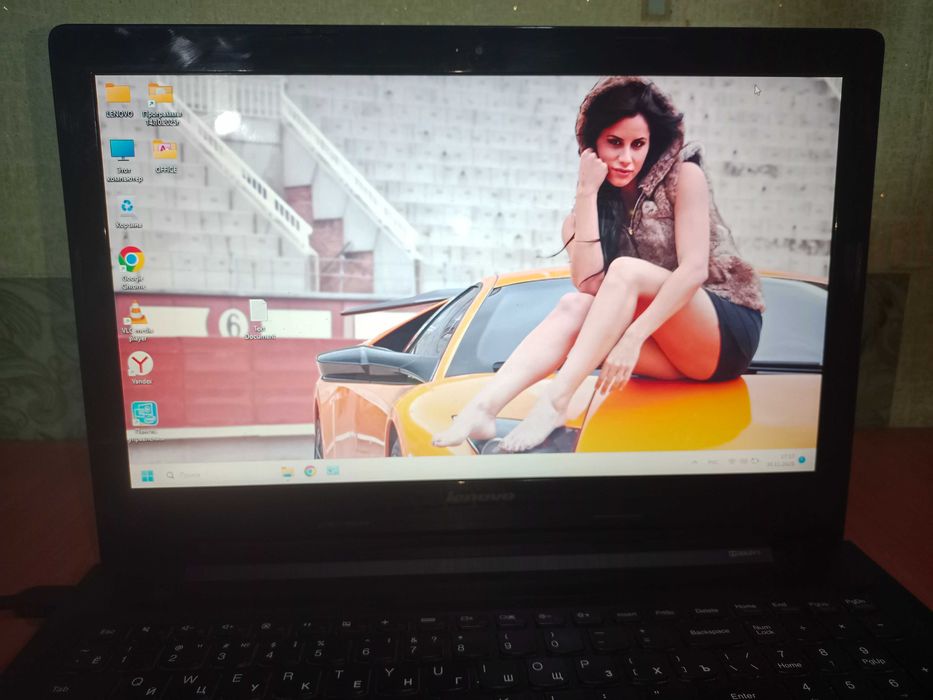Viewport: 933px width, 700px height.
Task: Open the Программы folder shortcut
Action: click(x=161, y=104)
